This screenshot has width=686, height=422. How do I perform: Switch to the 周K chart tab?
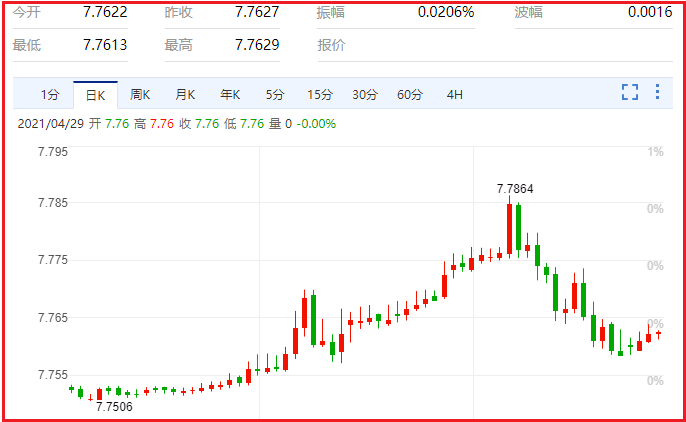(x=140, y=95)
